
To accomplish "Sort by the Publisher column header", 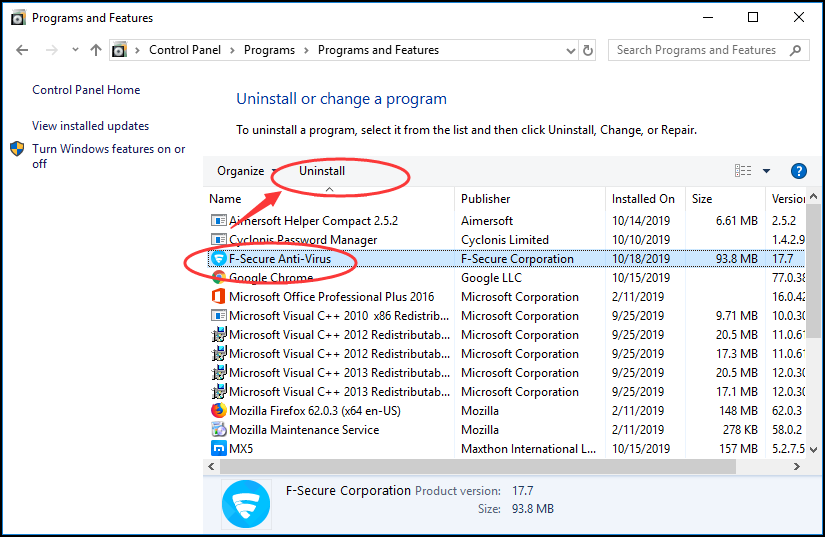I will pyautogui.click(x=530, y=199).
